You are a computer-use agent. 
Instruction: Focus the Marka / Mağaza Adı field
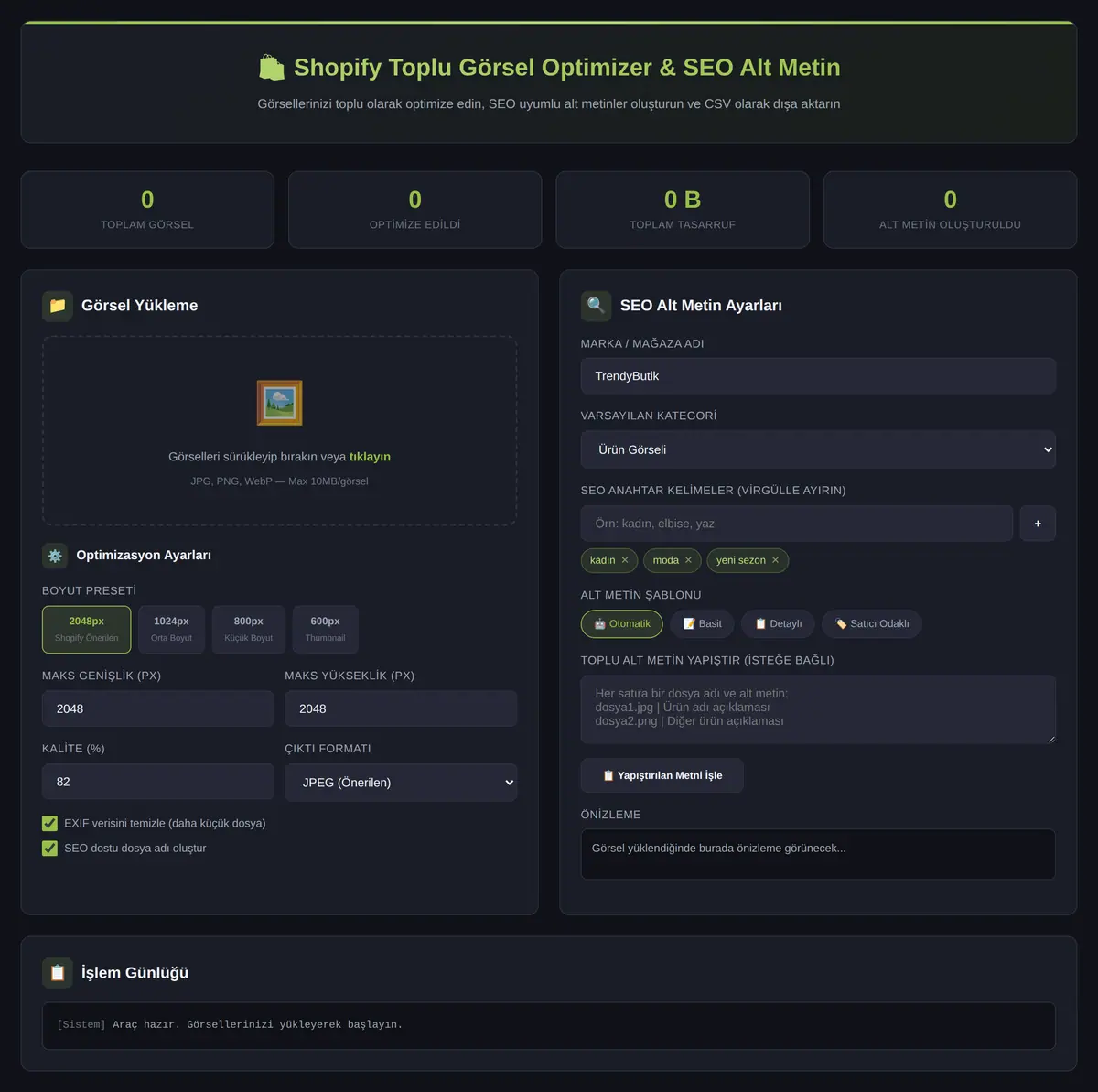tap(818, 376)
